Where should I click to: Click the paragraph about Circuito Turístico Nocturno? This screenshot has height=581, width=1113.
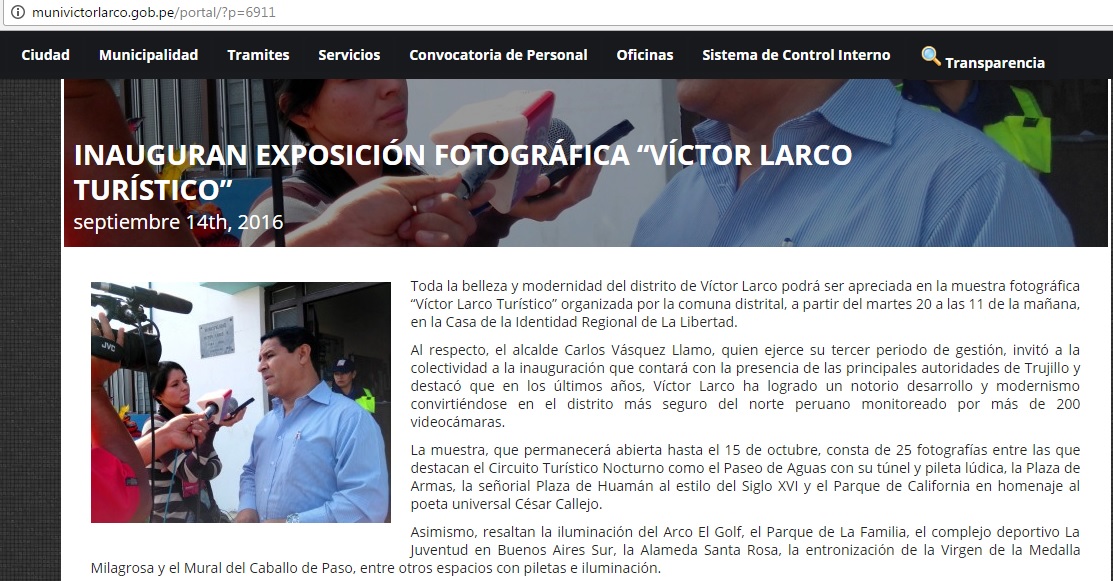coord(745,477)
